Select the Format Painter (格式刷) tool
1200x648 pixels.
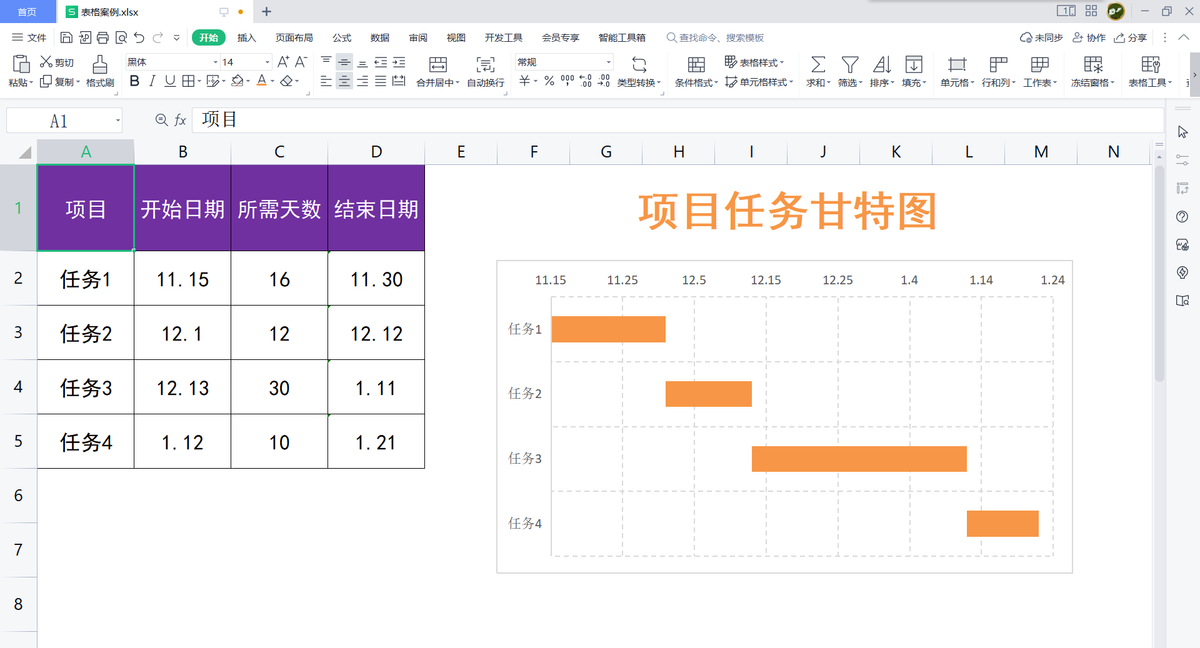(x=100, y=72)
